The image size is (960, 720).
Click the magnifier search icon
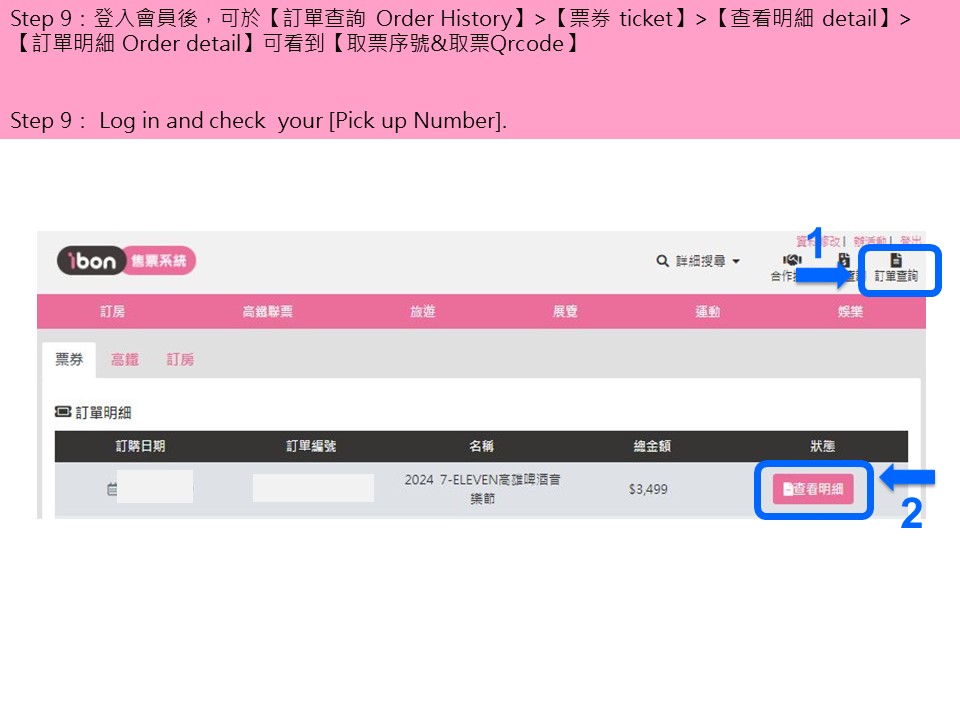pos(662,261)
